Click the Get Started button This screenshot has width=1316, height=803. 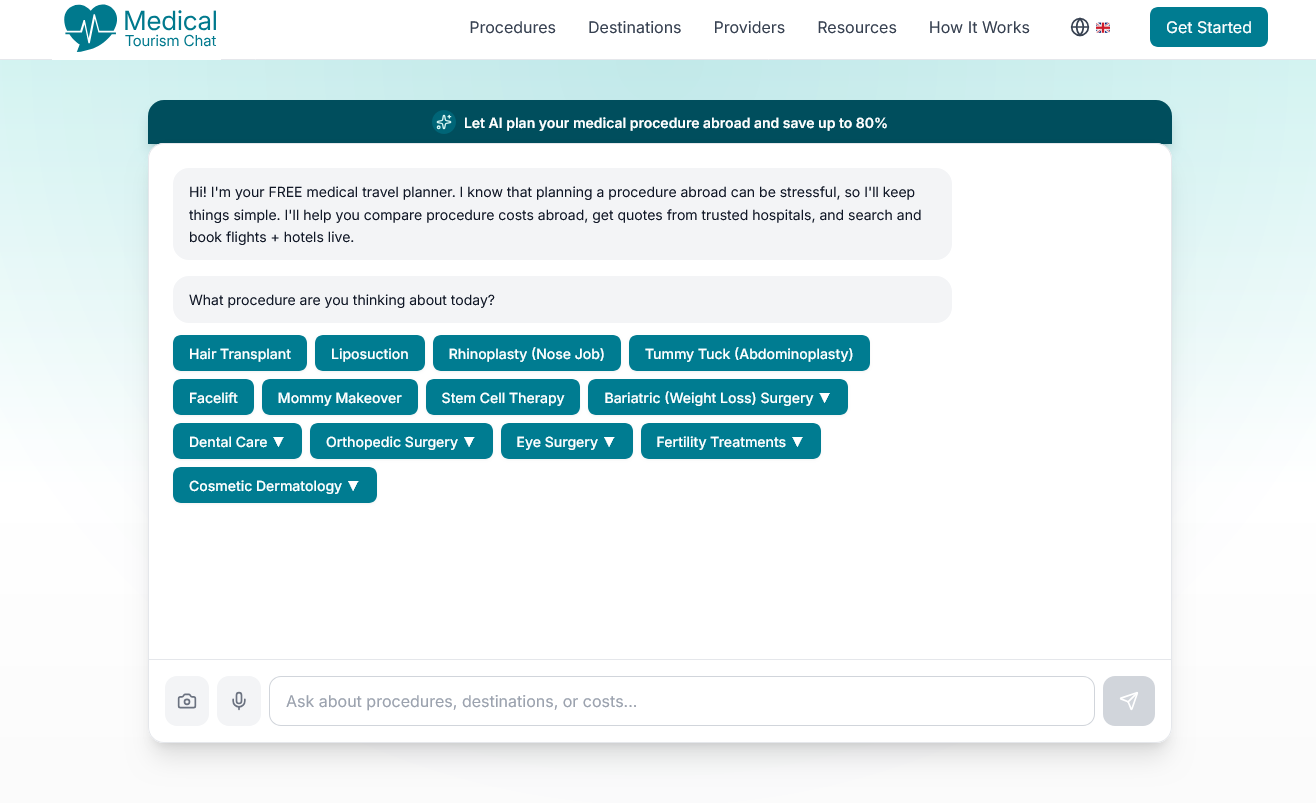point(1208,27)
